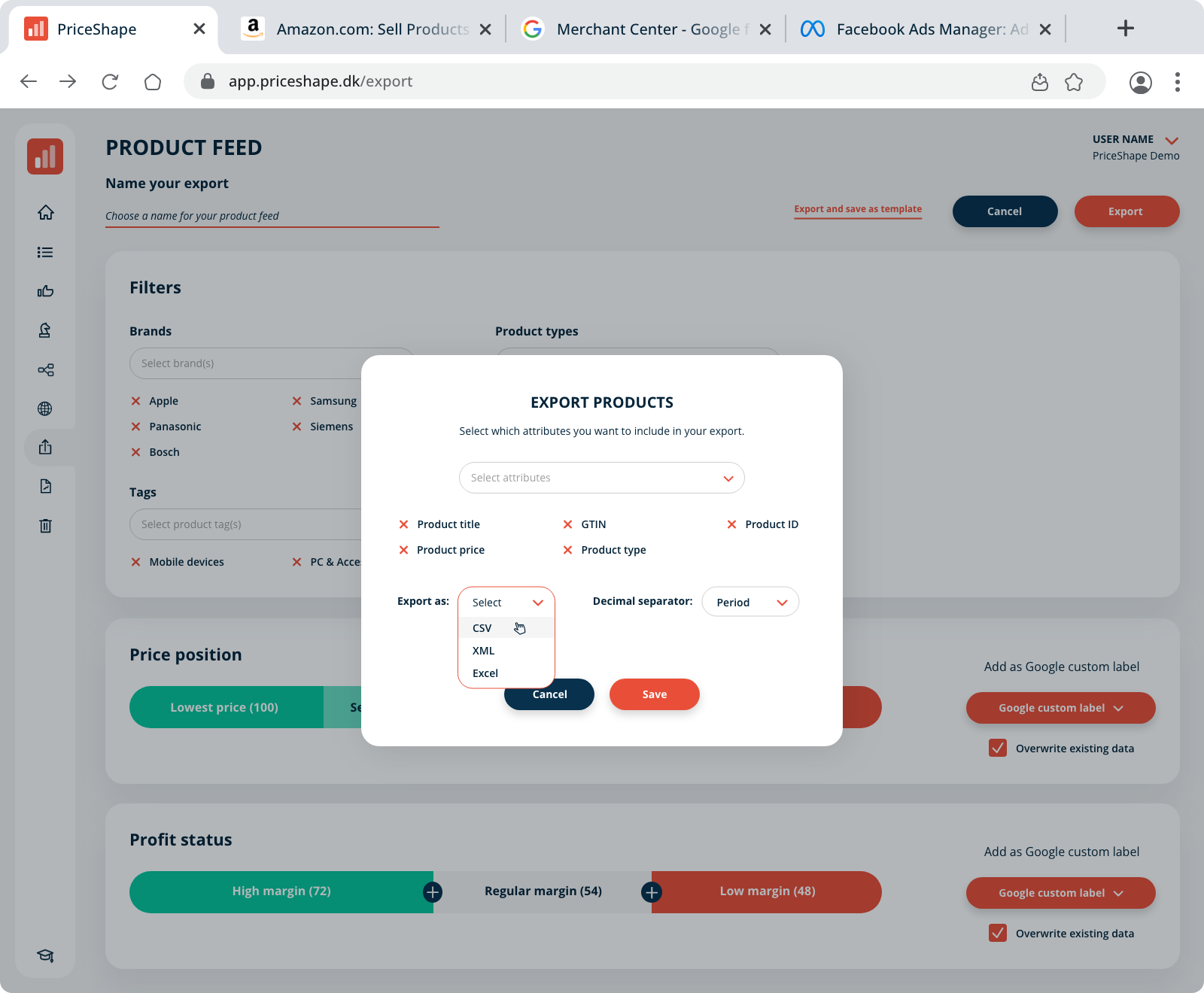
Task: Remove the GTIN attribute
Action: pos(567,524)
